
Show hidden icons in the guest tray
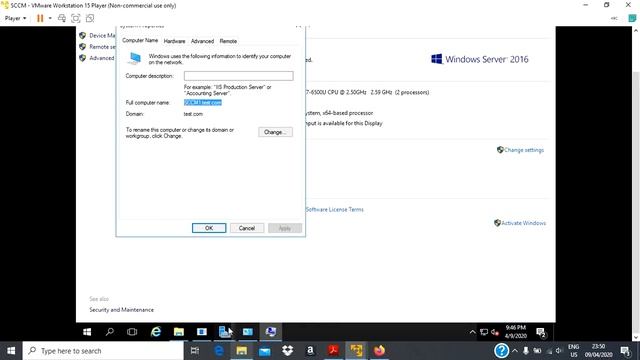coord(472,332)
